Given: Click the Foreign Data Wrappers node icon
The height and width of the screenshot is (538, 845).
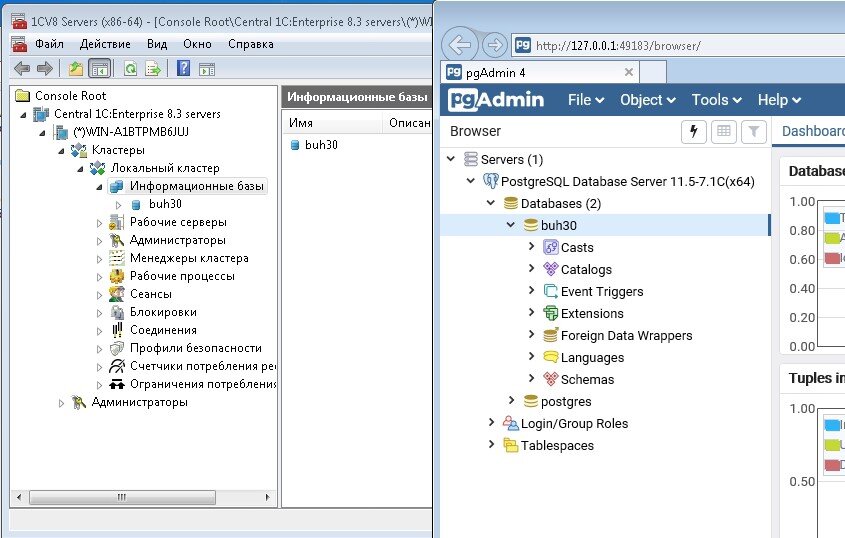Looking at the screenshot, I should coord(551,335).
